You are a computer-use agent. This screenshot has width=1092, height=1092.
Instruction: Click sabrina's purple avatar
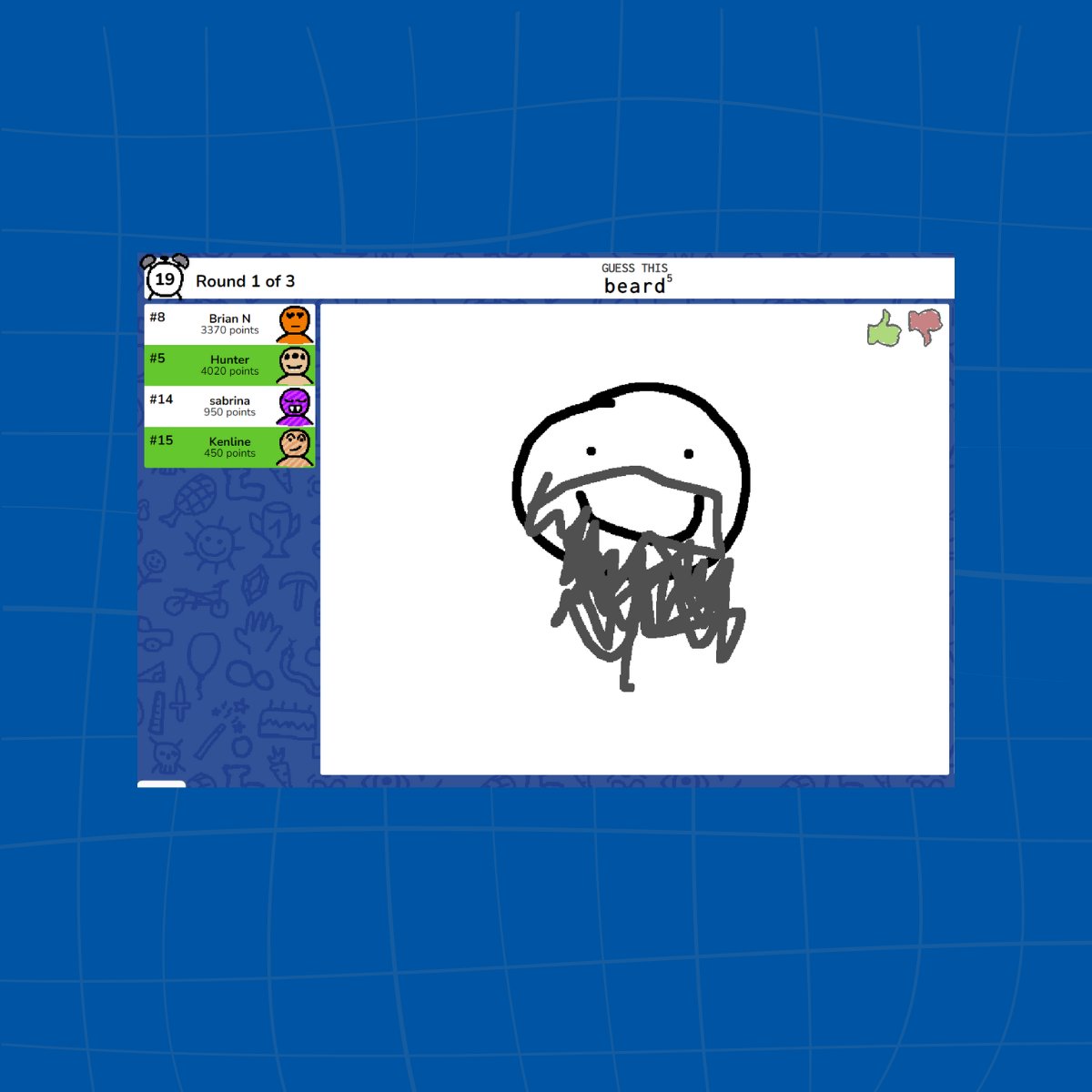click(294, 406)
